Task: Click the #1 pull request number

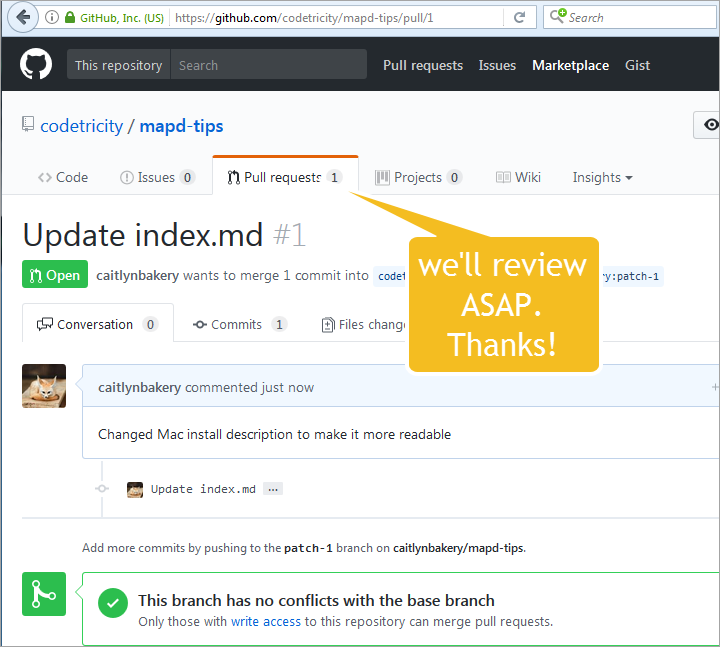Action: tap(289, 235)
